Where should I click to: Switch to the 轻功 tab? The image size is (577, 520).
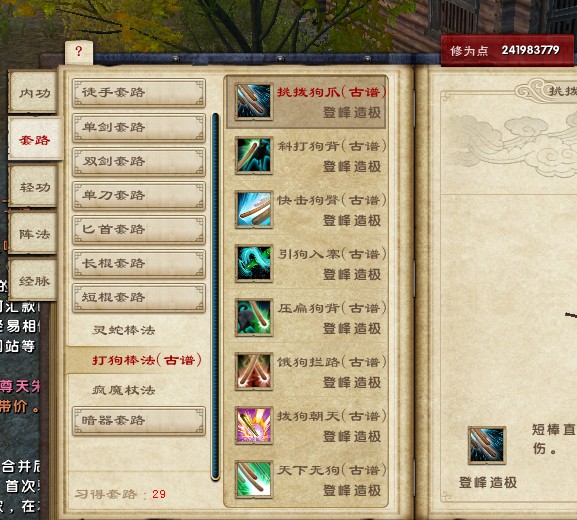(34, 187)
